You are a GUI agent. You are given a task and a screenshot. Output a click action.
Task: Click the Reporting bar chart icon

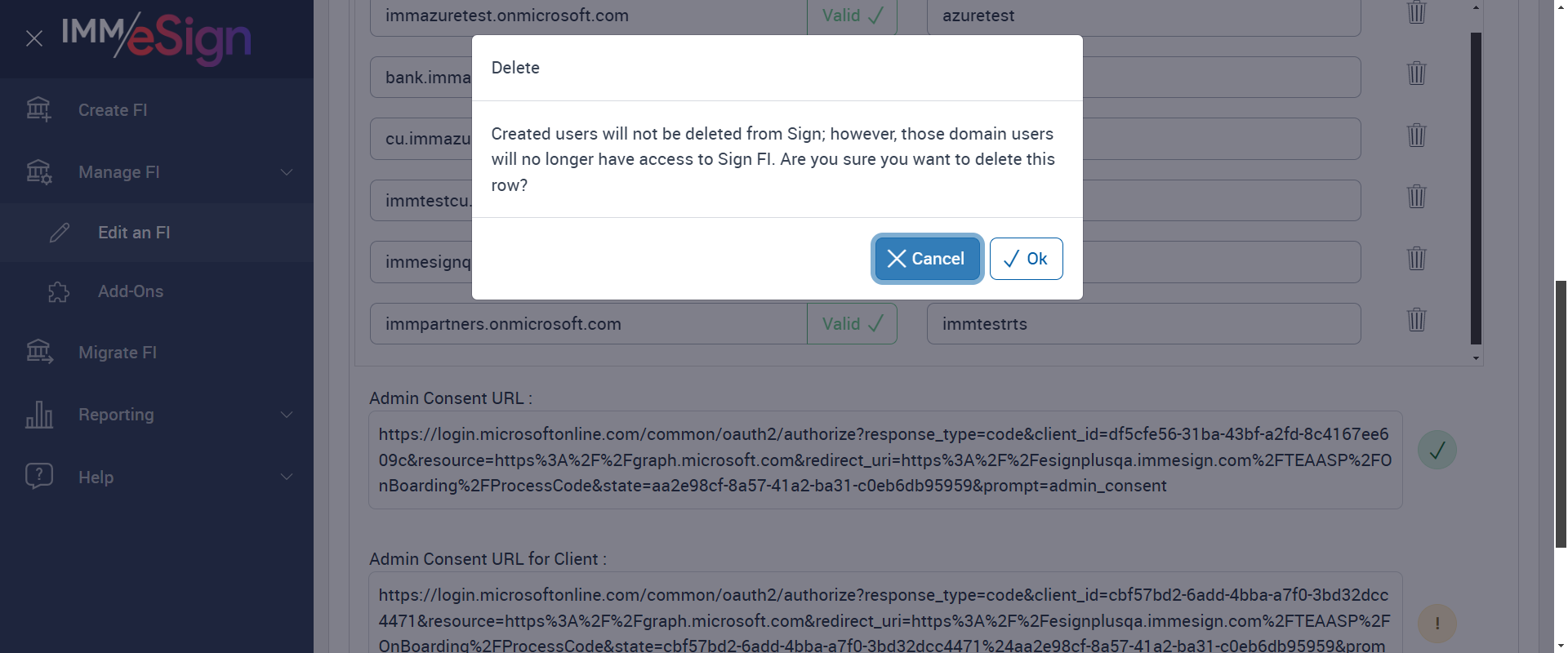38,415
